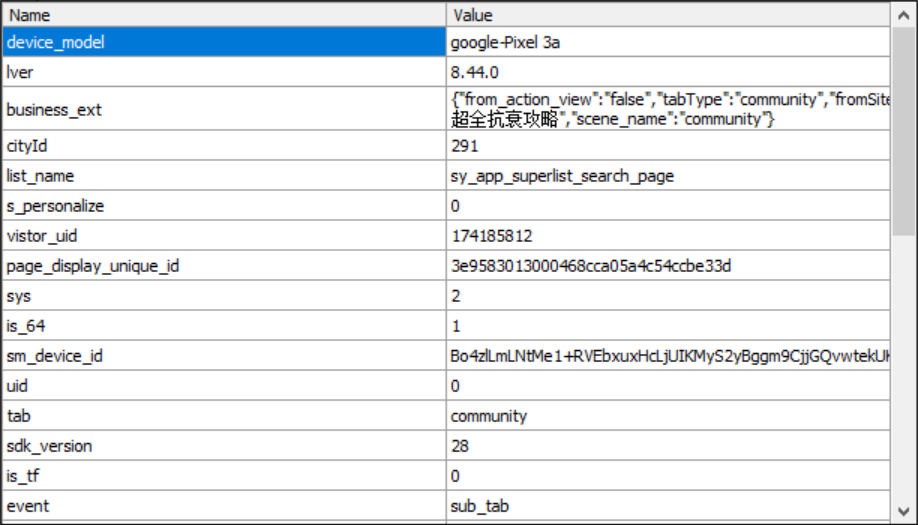The height and width of the screenshot is (525, 918).
Task: Select the s_personalize value 0
Action: (x=668, y=205)
